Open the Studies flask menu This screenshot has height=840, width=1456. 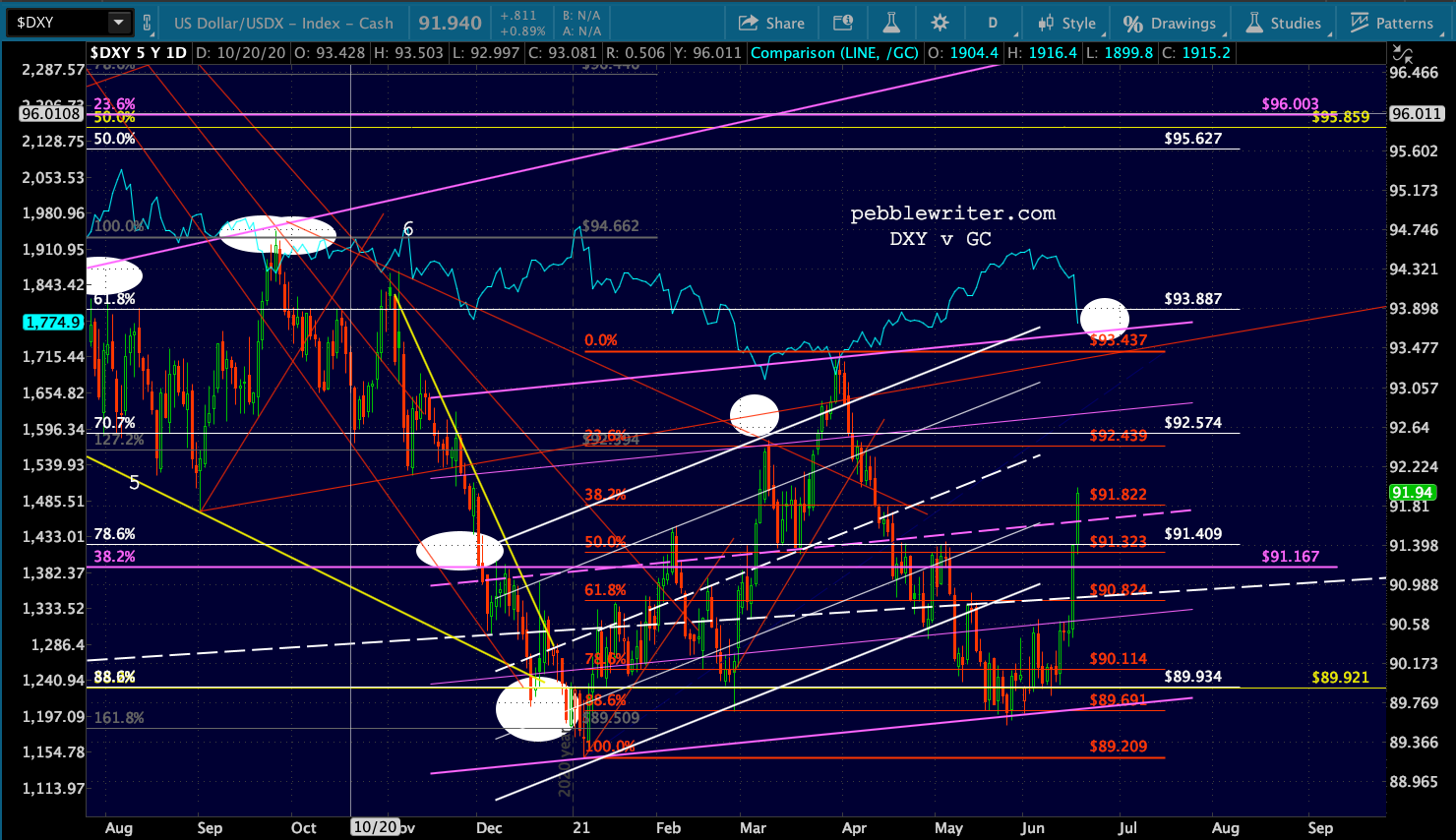point(1284,23)
